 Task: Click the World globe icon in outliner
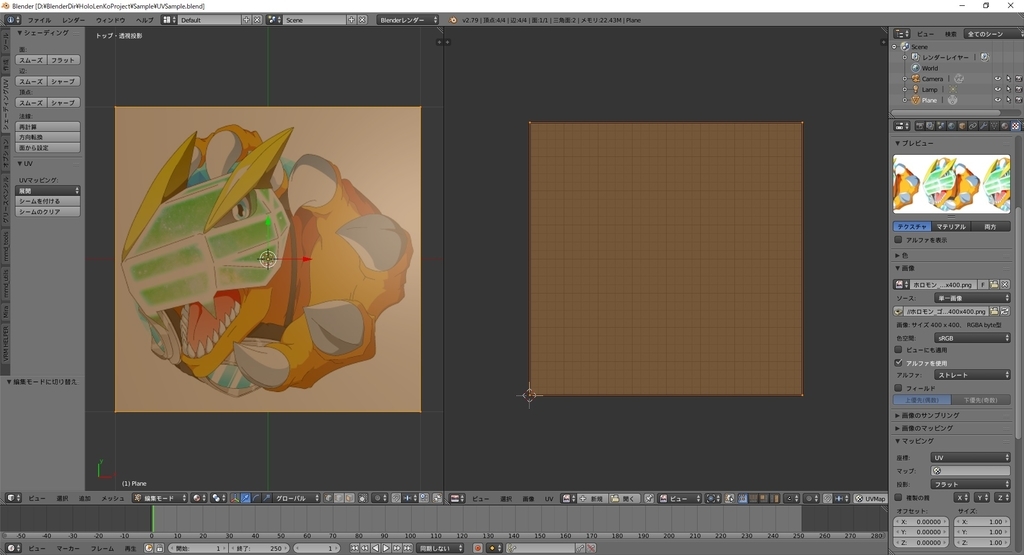point(916,68)
